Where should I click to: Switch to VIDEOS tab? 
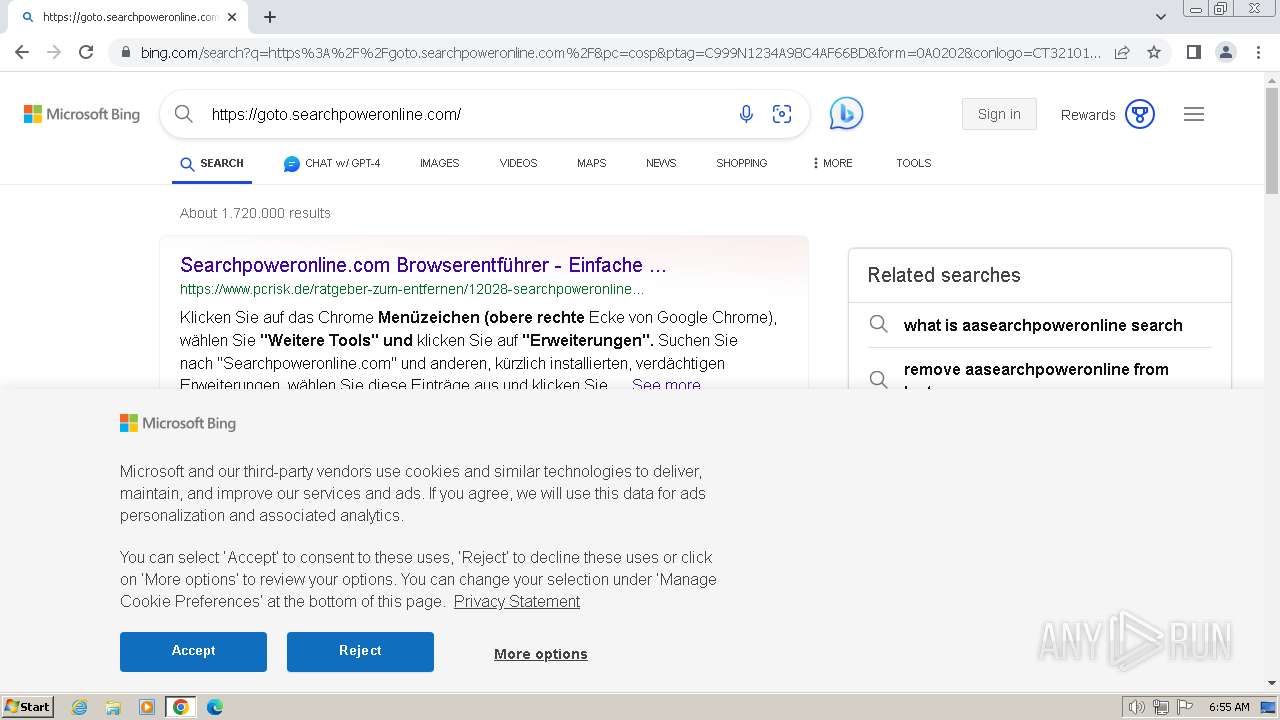[x=518, y=163]
